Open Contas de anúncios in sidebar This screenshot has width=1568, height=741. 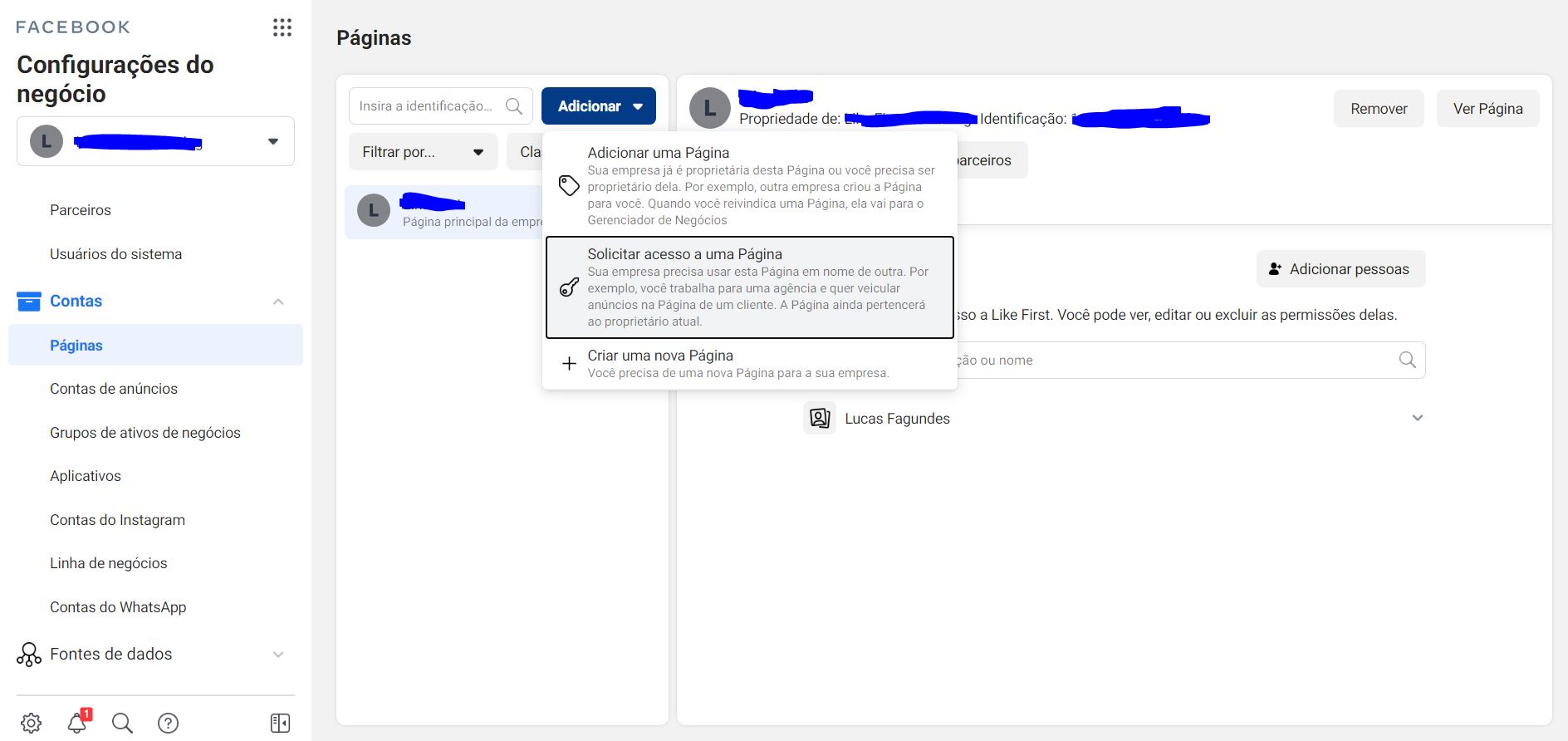[x=114, y=389]
